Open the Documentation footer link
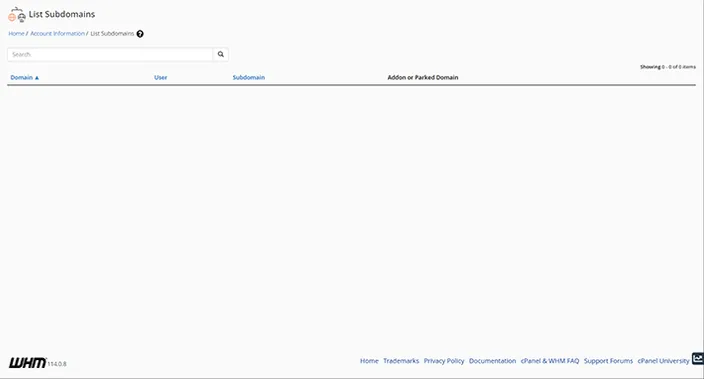 click(x=493, y=361)
